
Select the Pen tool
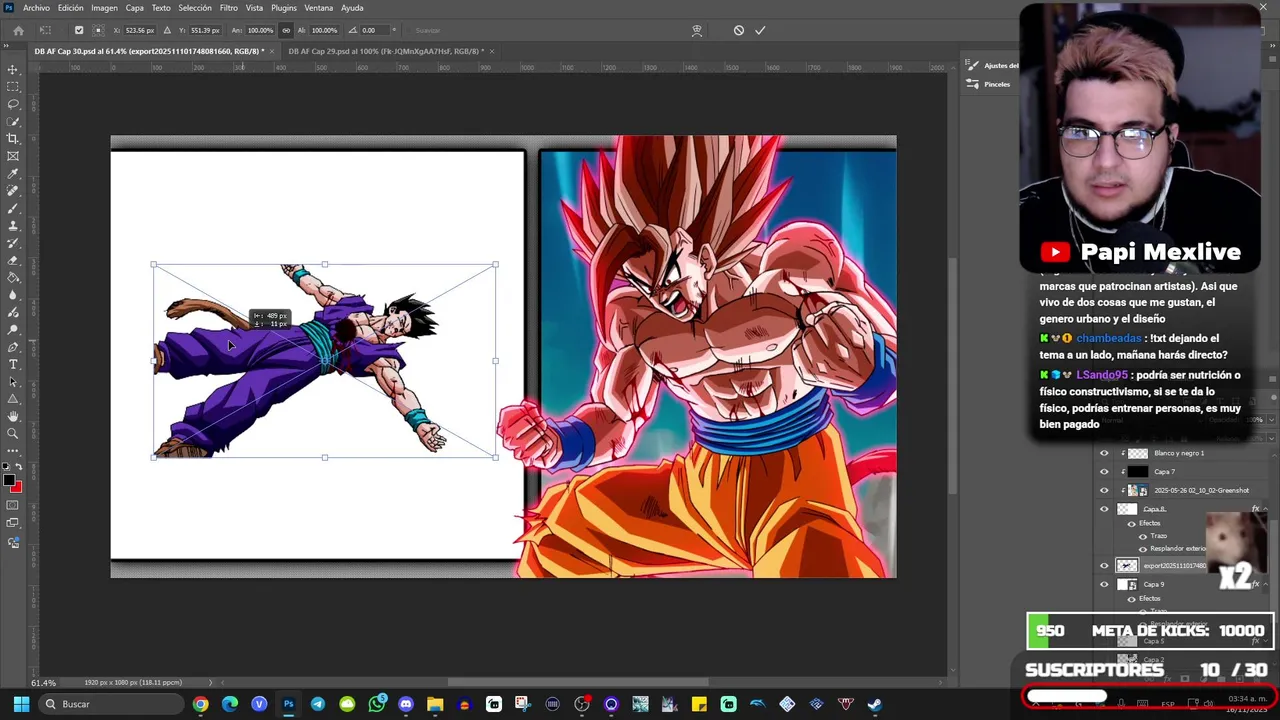click(13, 347)
